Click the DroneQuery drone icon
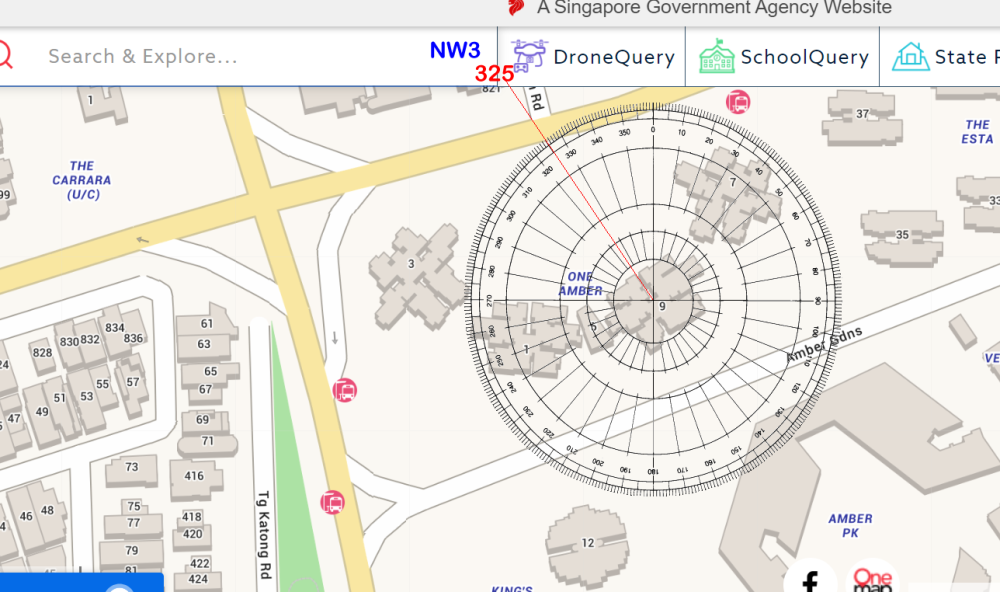 [x=529, y=56]
